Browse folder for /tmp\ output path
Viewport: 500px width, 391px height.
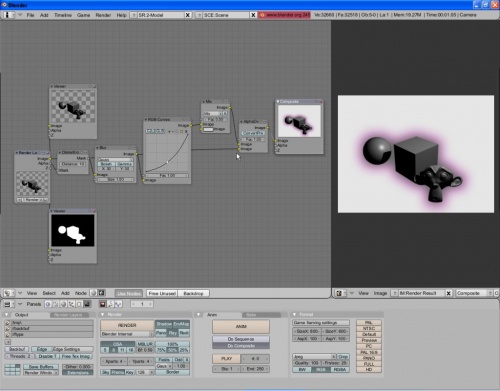click(x=8, y=323)
